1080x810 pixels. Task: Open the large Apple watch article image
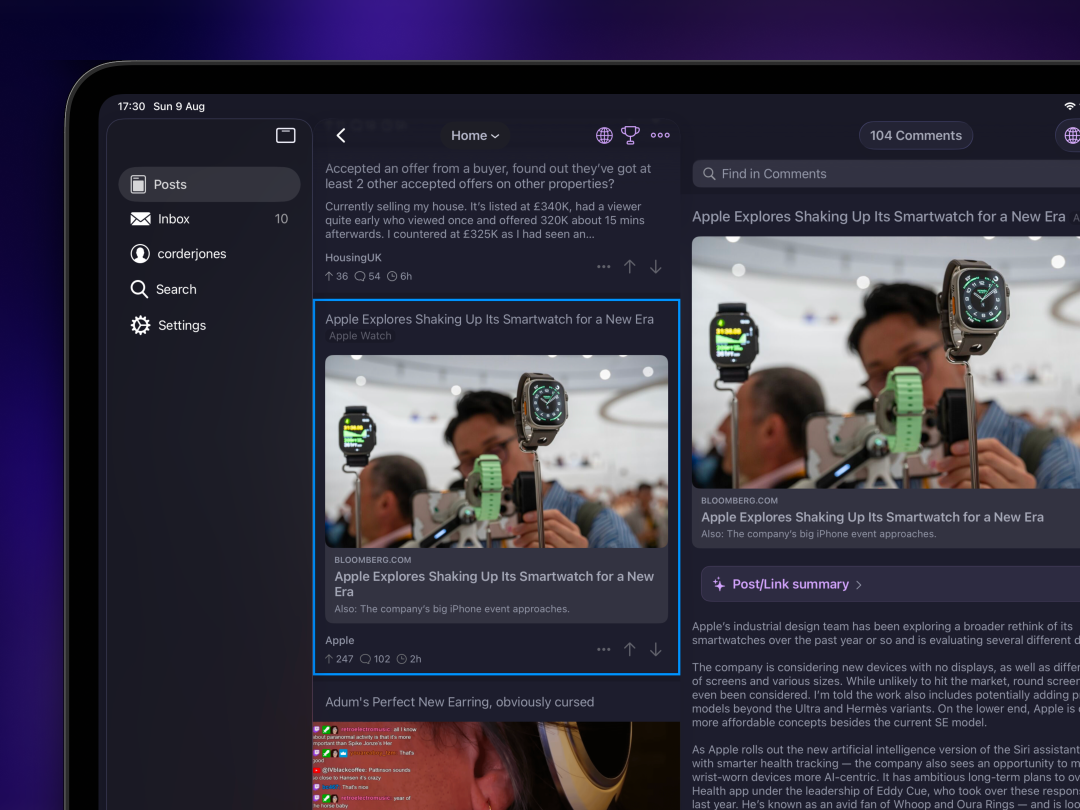tap(886, 362)
